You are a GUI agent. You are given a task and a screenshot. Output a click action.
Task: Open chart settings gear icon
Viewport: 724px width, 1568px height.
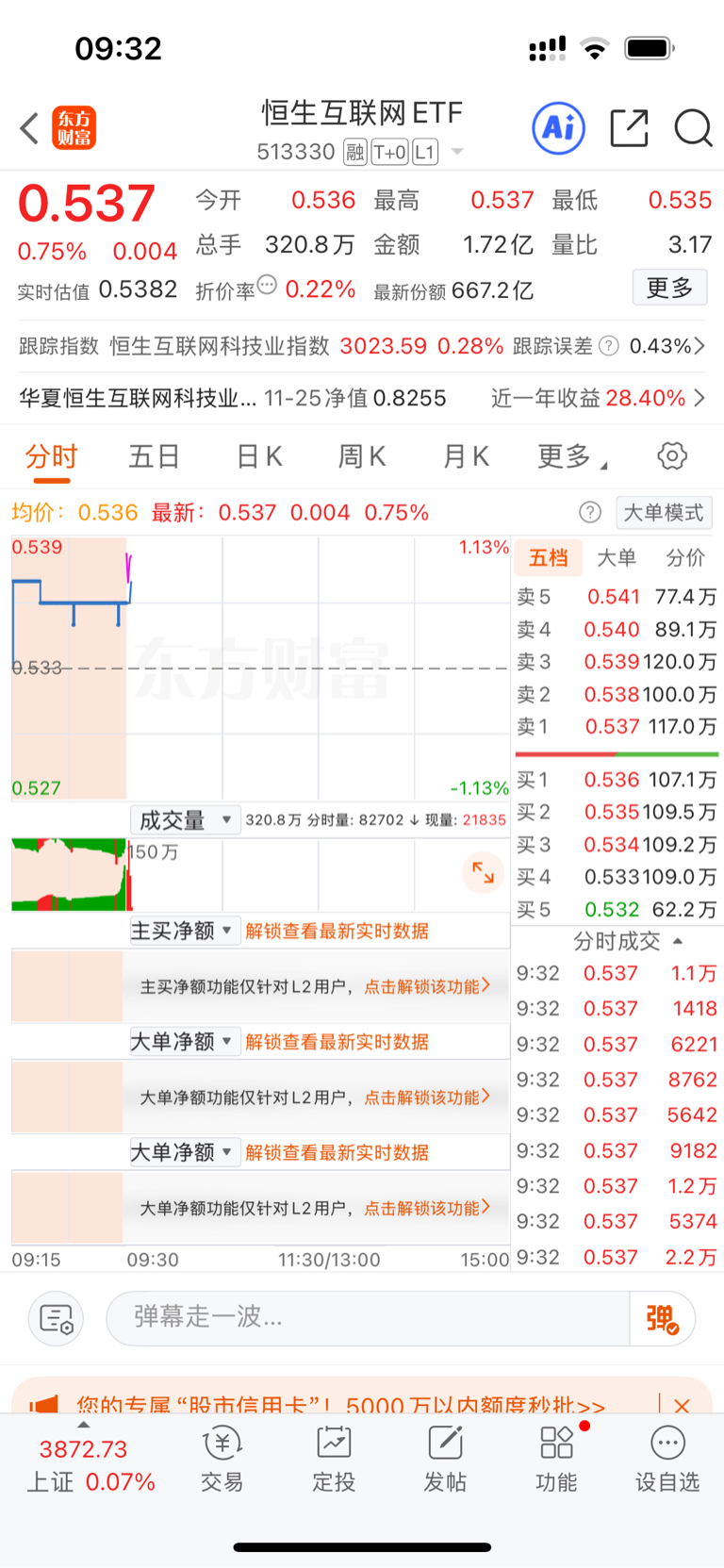point(672,456)
